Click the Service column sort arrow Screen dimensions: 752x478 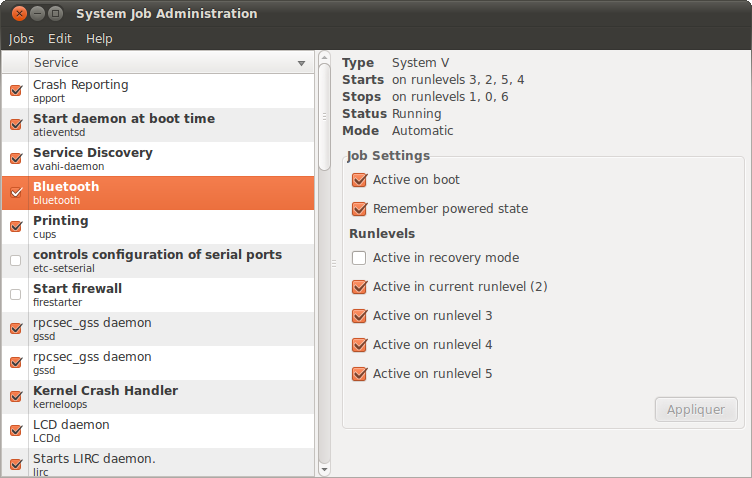tap(301, 63)
